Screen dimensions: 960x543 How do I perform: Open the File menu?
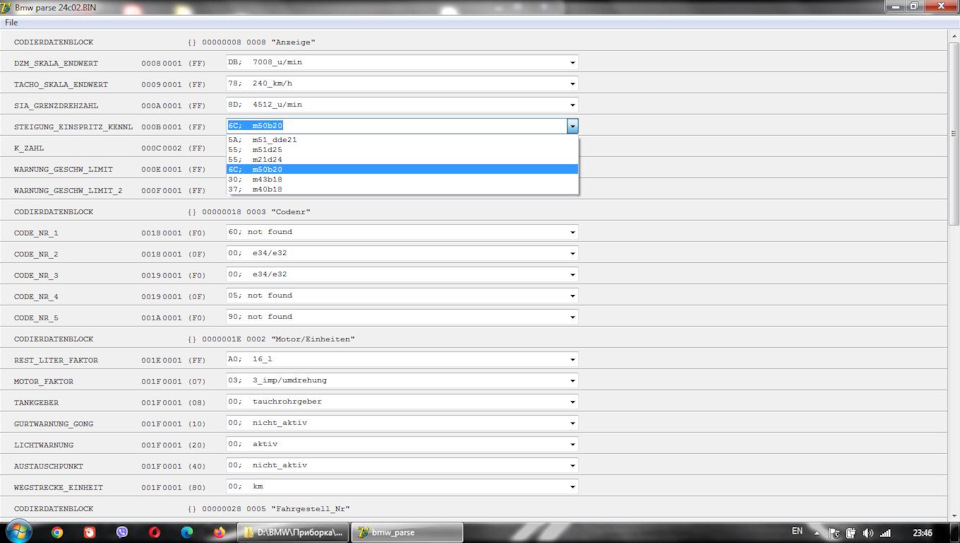[11, 23]
